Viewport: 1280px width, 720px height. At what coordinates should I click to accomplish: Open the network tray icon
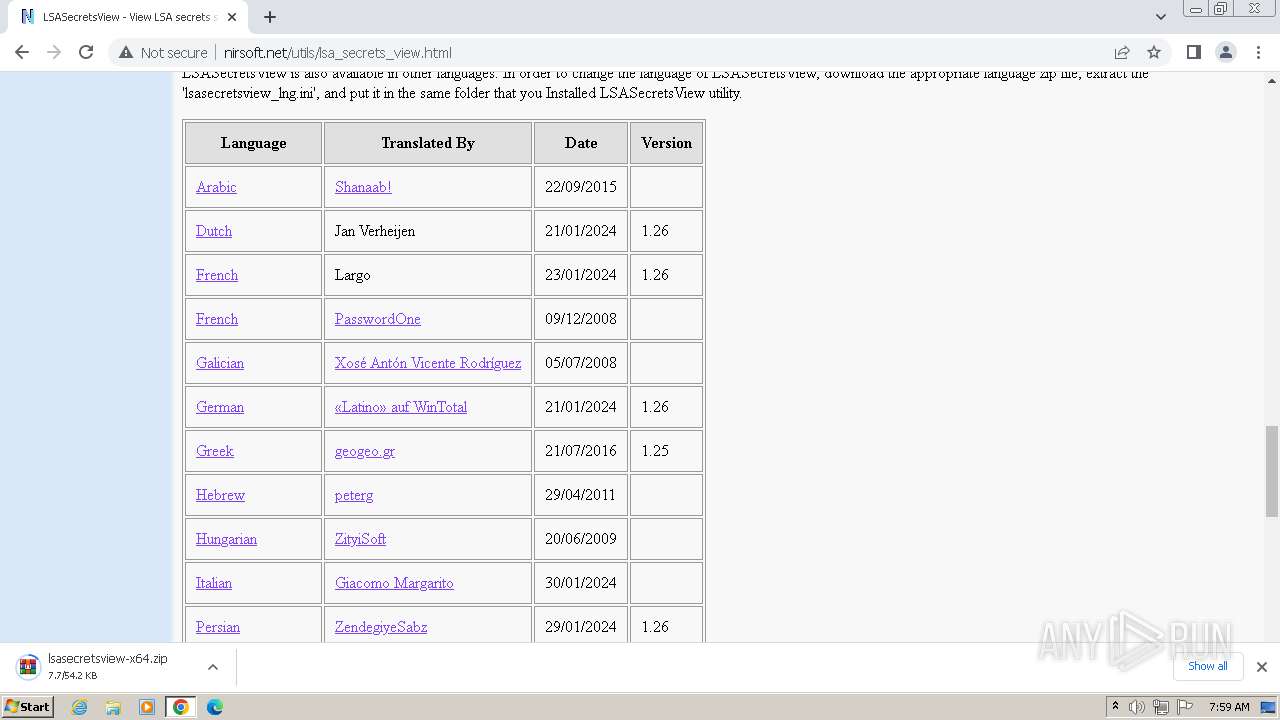(x=1160, y=707)
